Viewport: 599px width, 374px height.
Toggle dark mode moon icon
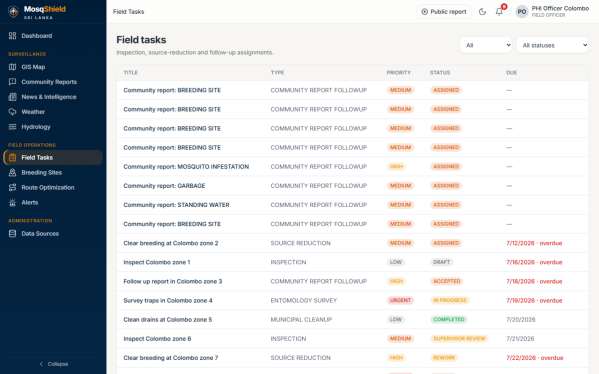point(482,11)
